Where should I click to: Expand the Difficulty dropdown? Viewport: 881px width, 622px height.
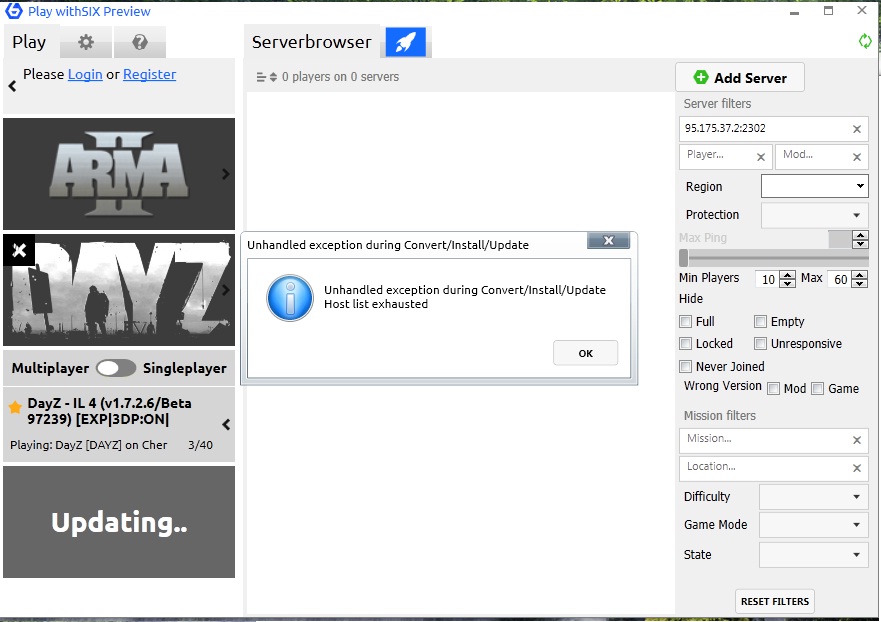pos(813,497)
